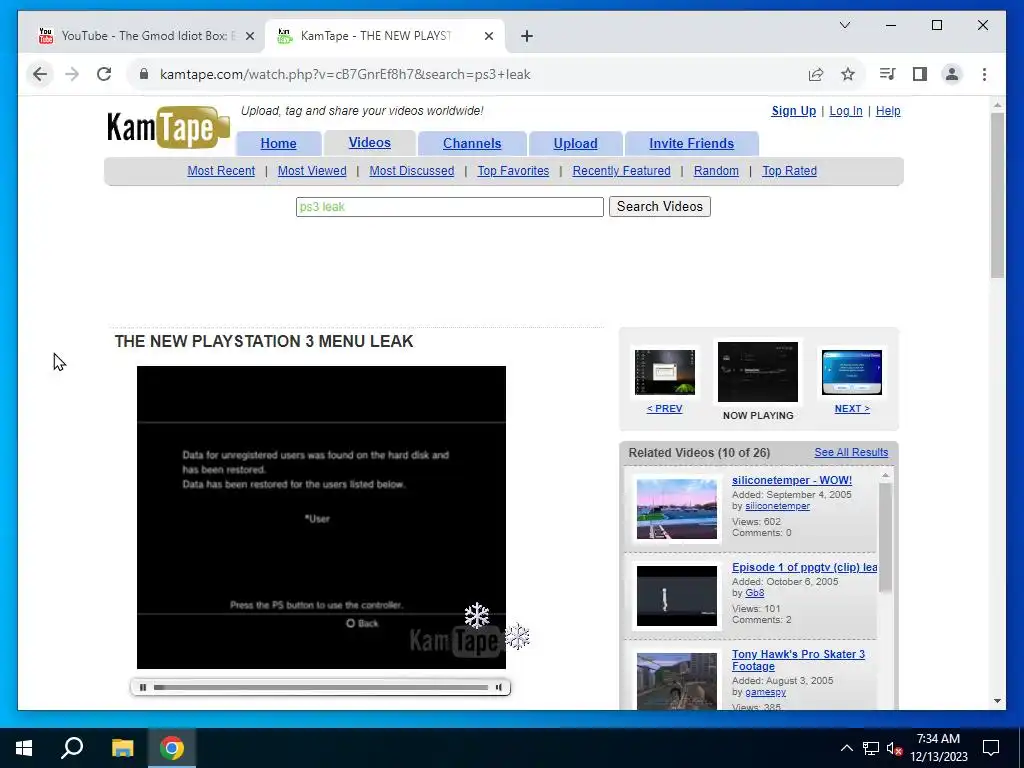This screenshot has height=768, width=1024.
Task: Mute the video with the speaker icon
Action: [499, 687]
